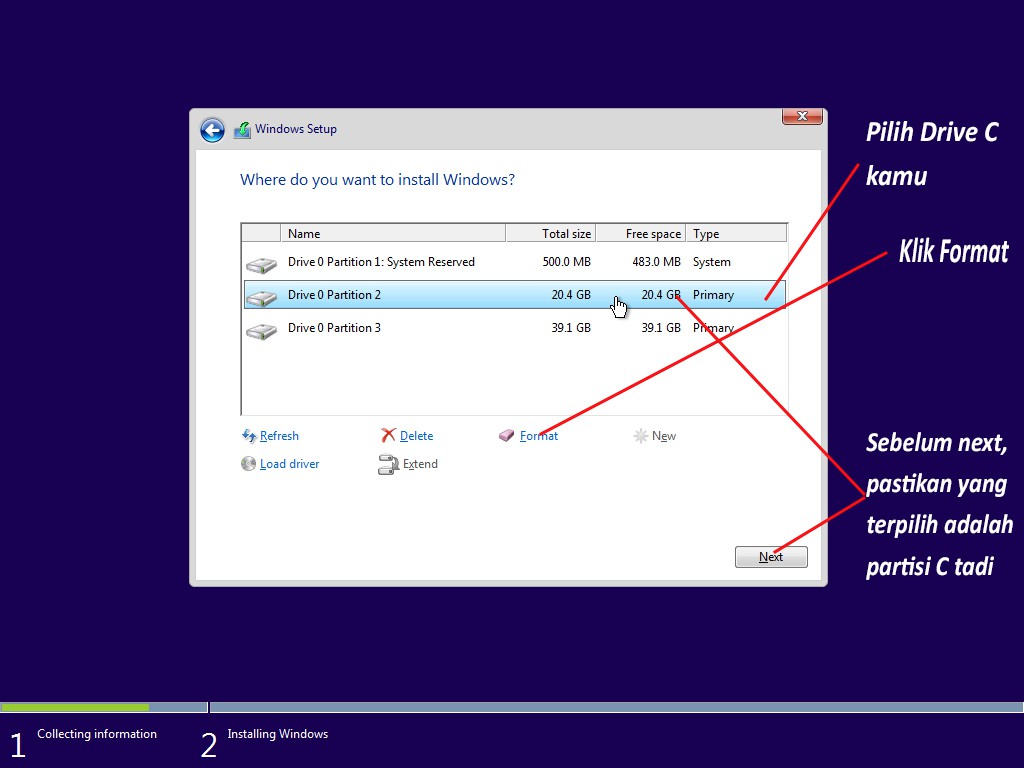
Task: Click the Extend partition icon
Action: click(388, 464)
